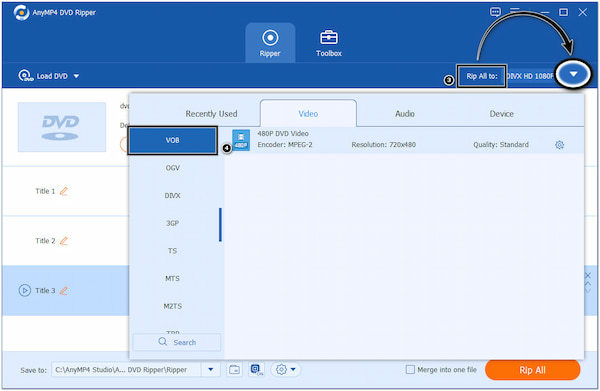Open the output folder icon
This screenshot has height=391, width=600.
pos(234,370)
